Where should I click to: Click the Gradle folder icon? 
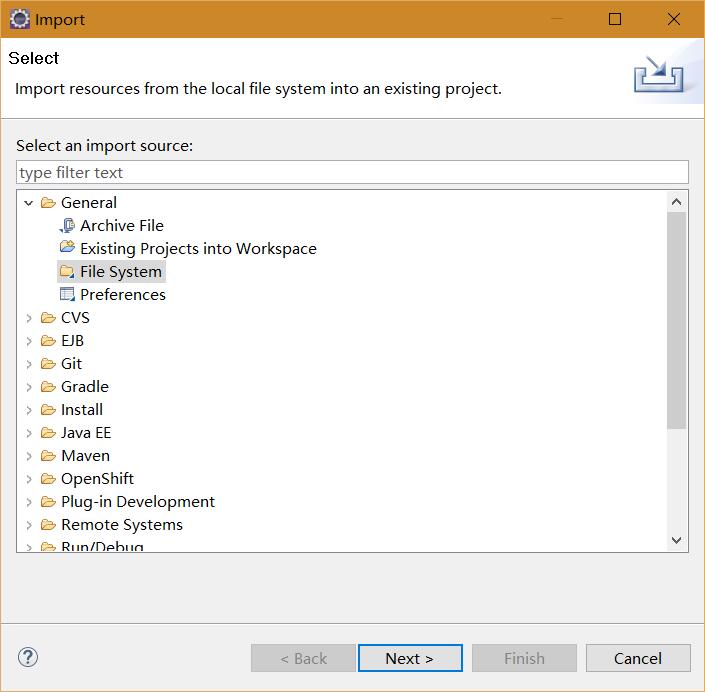tap(48, 387)
